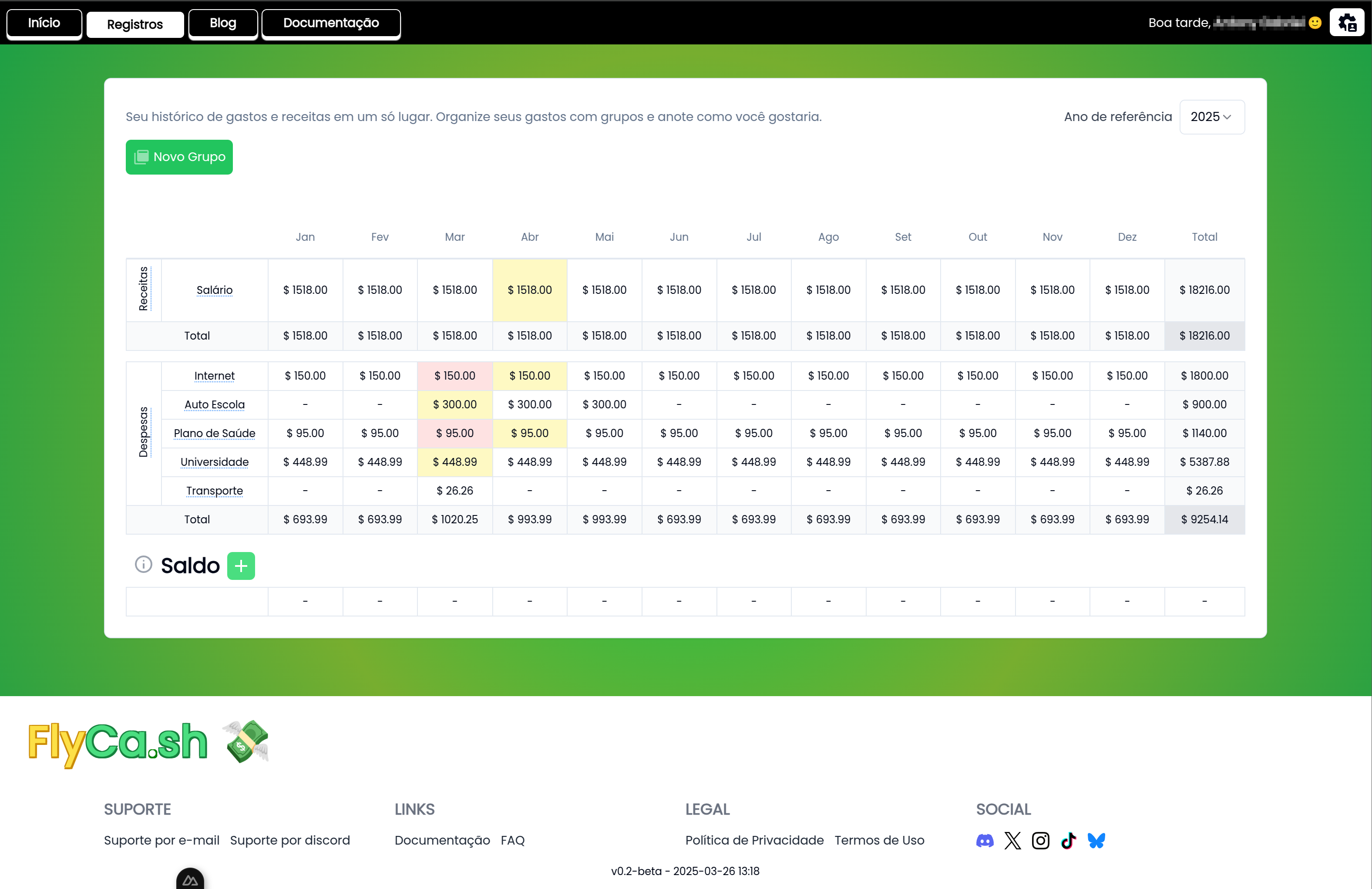Screen dimensions: 1372x889
Task: Click the Saldo Jan dash cell
Action: click(305, 601)
